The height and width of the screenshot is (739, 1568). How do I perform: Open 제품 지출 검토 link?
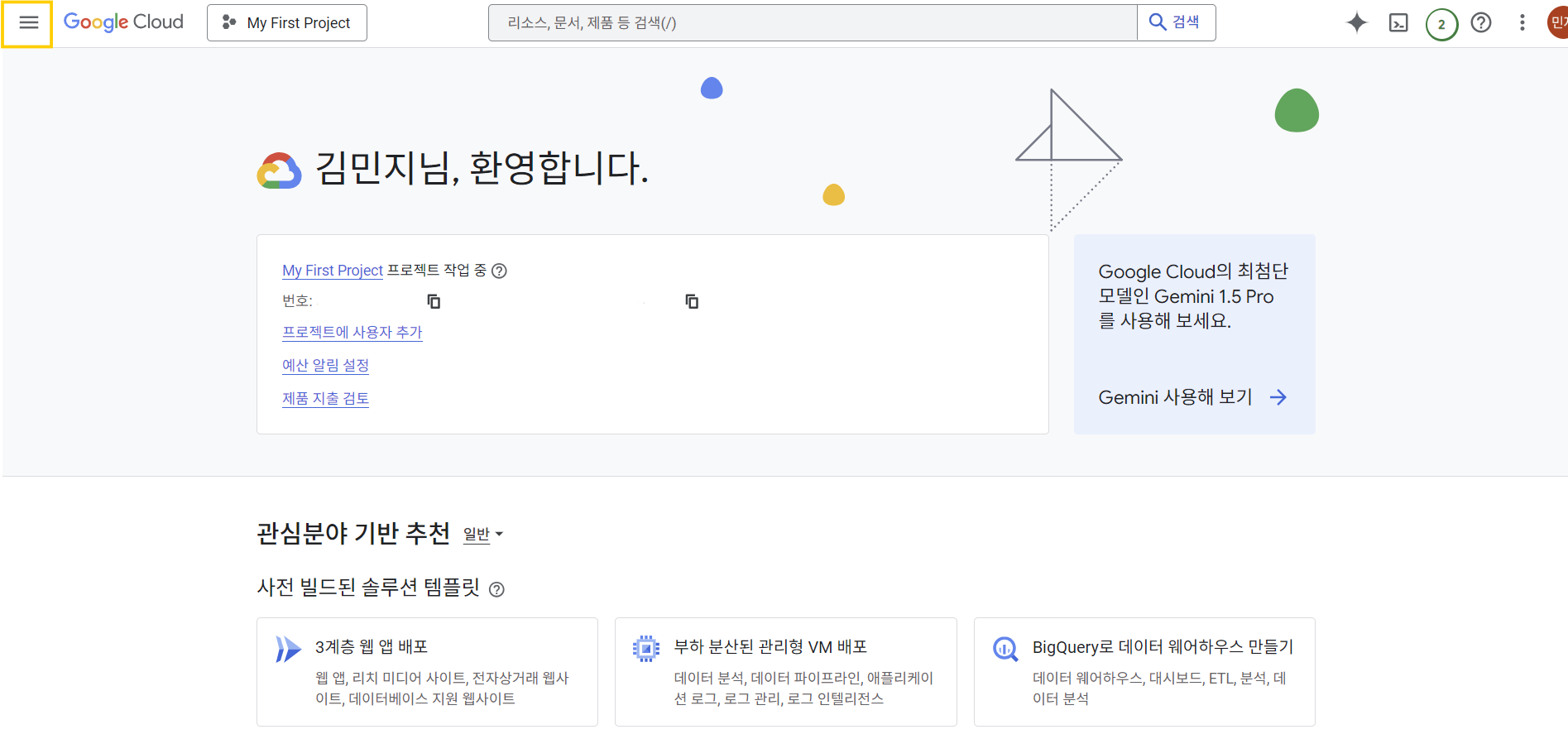click(325, 398)
